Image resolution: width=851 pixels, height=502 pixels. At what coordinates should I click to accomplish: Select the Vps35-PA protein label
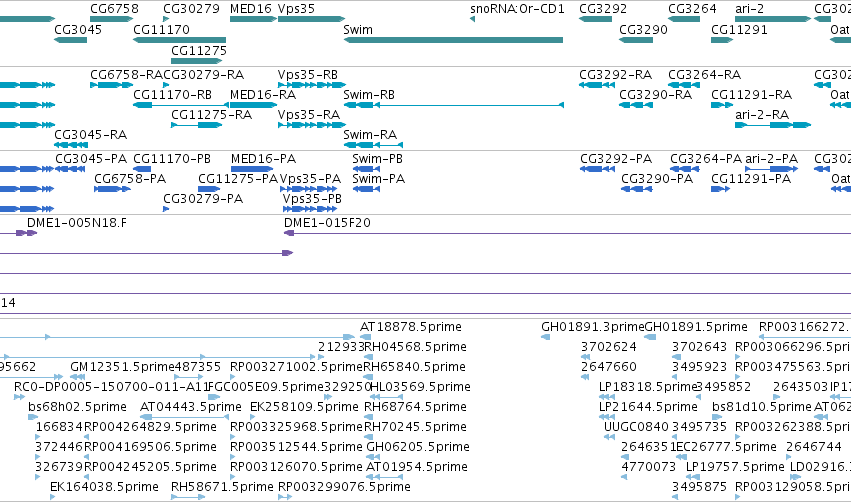310,179
